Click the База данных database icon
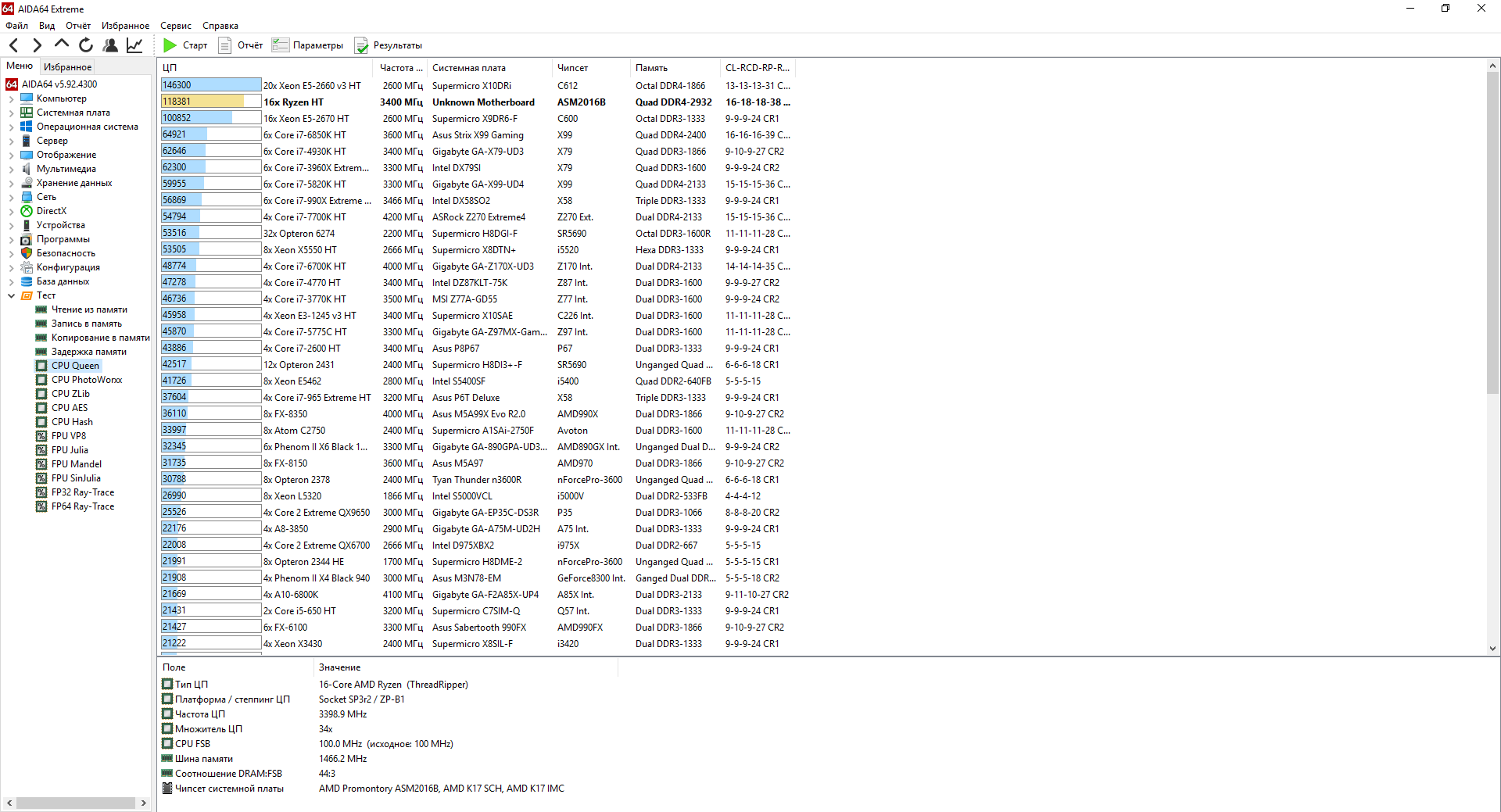 (27, 281)
